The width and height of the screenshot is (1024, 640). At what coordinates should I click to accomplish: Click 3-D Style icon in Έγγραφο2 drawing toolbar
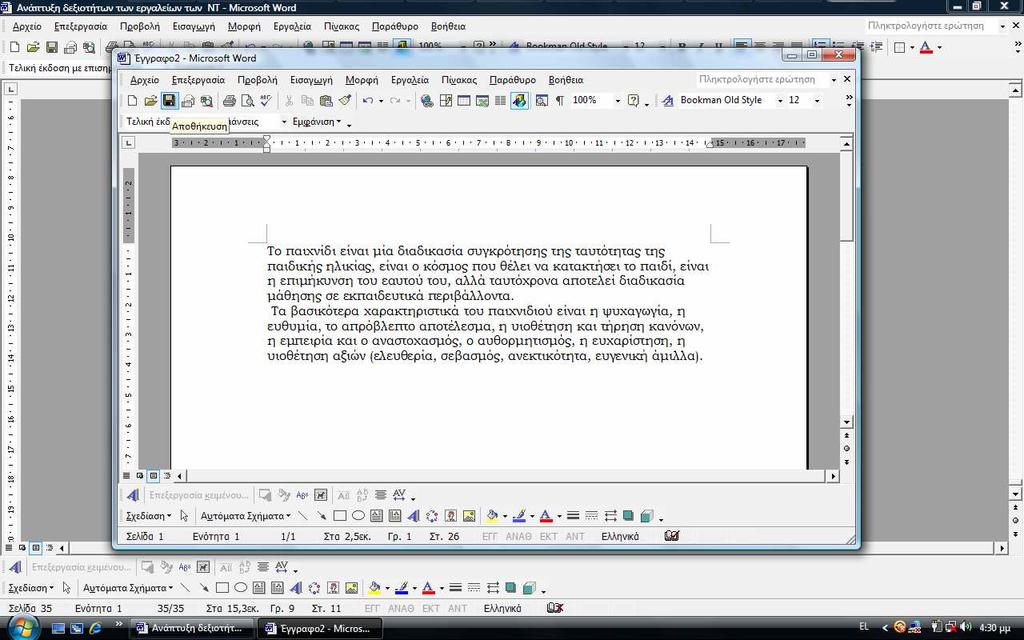click(647, 516)
